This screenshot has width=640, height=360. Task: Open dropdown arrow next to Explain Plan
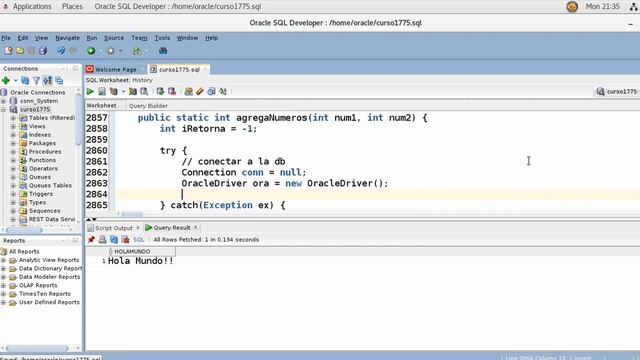click(123, 92)
